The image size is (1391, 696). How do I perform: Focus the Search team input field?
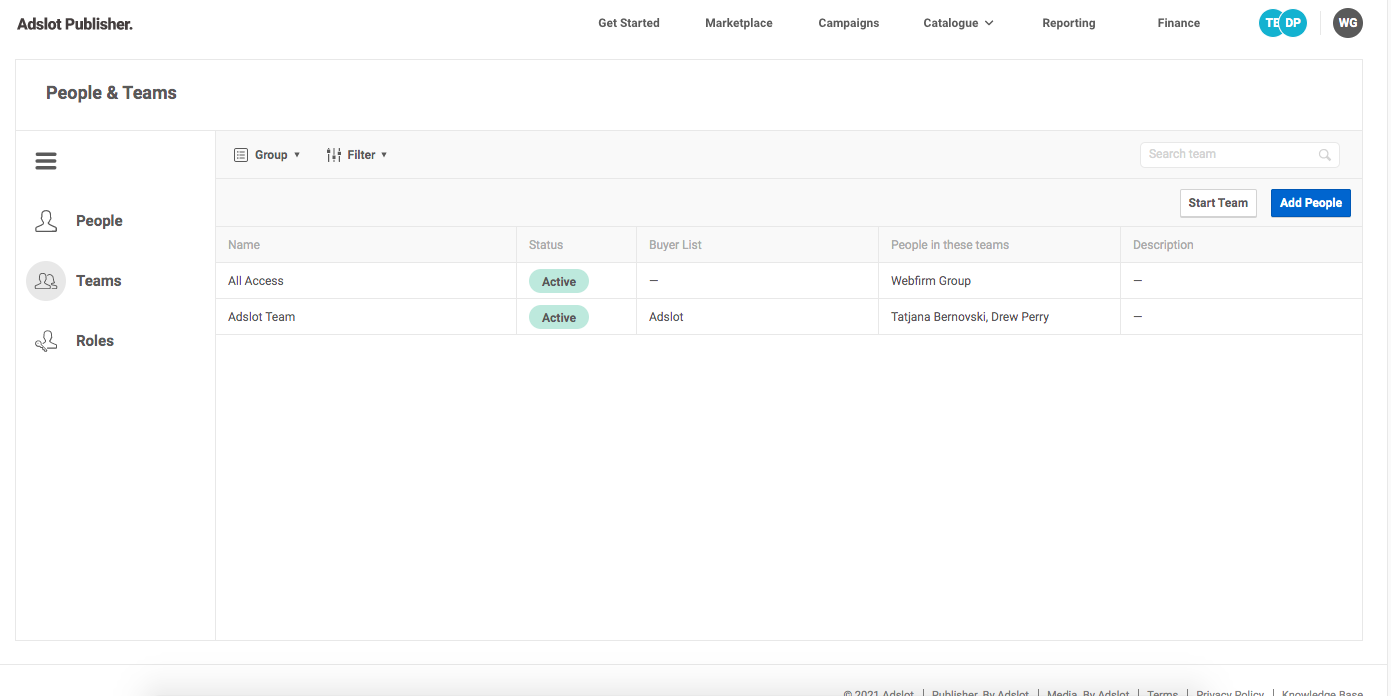[1228, 155]
